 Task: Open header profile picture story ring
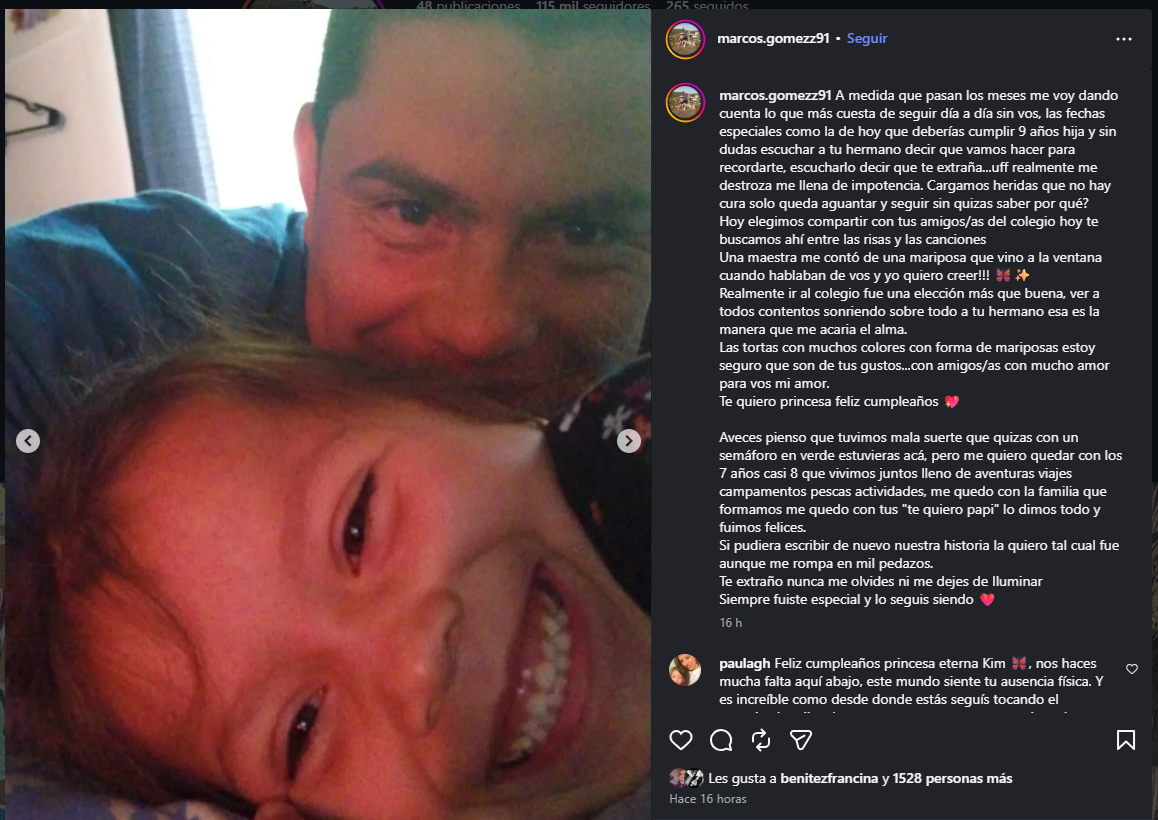[685, 39]
